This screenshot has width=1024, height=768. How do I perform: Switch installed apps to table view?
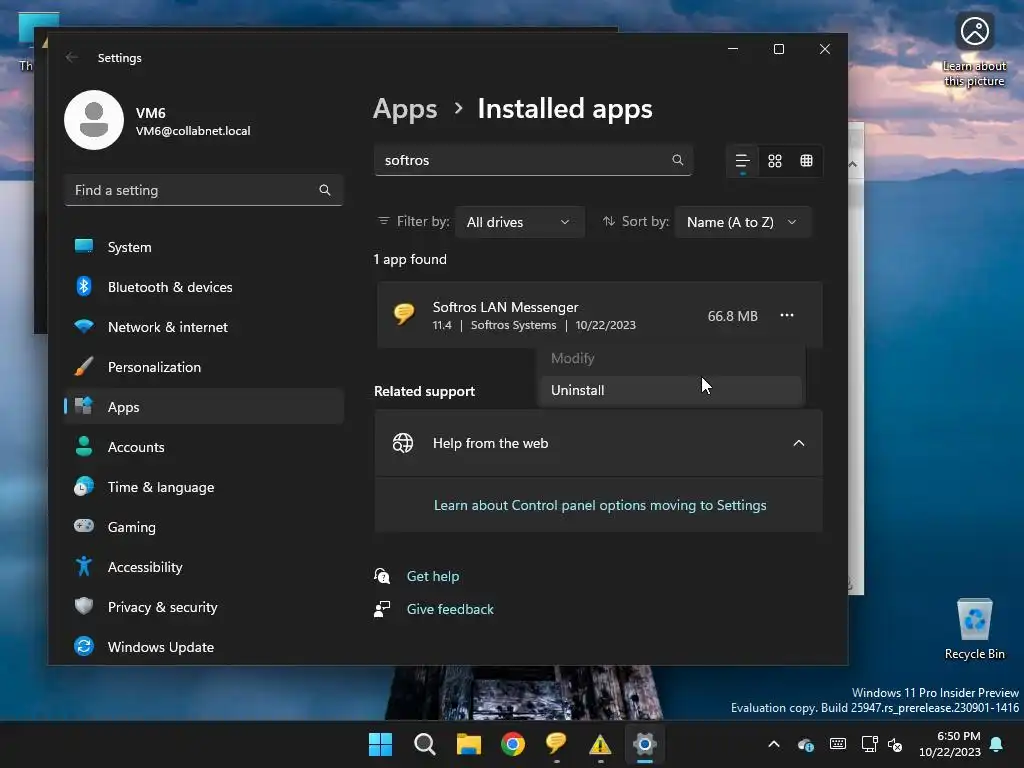pos(807,161)
